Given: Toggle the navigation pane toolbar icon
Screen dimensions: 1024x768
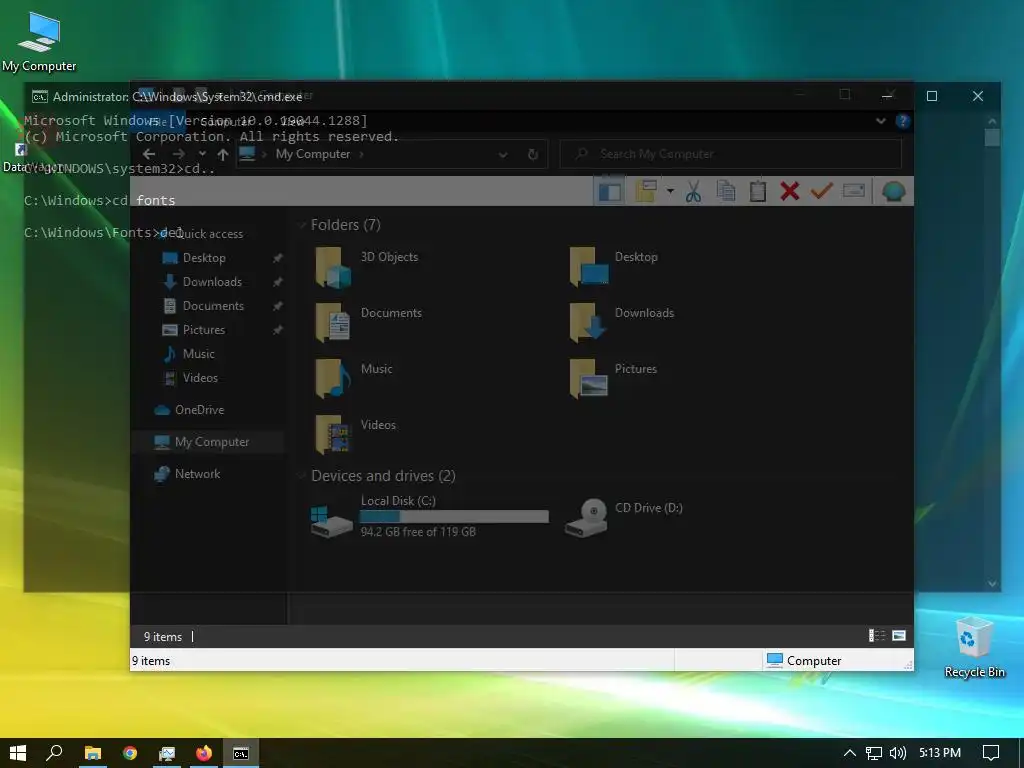Looking at the screenshot, I should 610,191.
